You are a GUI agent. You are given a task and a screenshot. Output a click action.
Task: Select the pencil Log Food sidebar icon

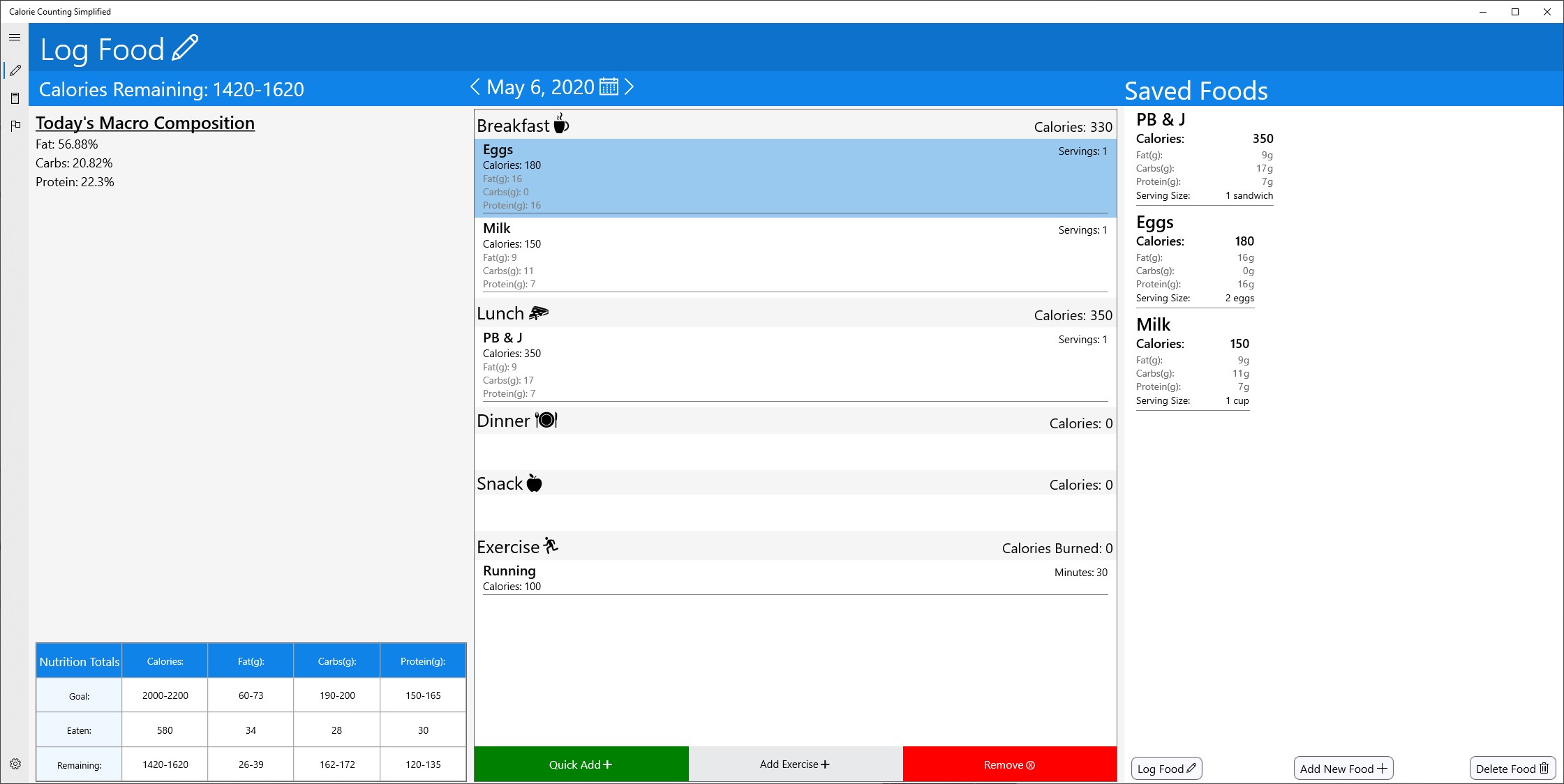point(15,70)
